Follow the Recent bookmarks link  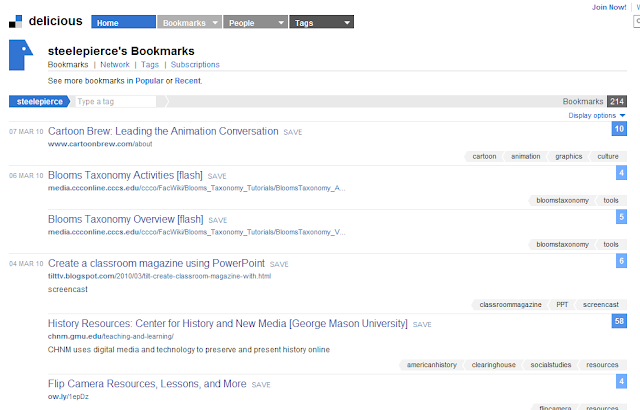(x=188, y=81)
